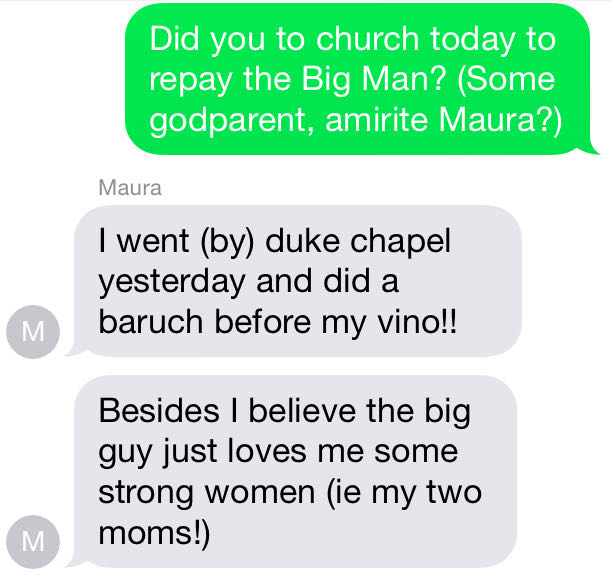Click the line "Besides I believe the big"
Viewport: 611px width, 585px height.
(x=284, y=412)
